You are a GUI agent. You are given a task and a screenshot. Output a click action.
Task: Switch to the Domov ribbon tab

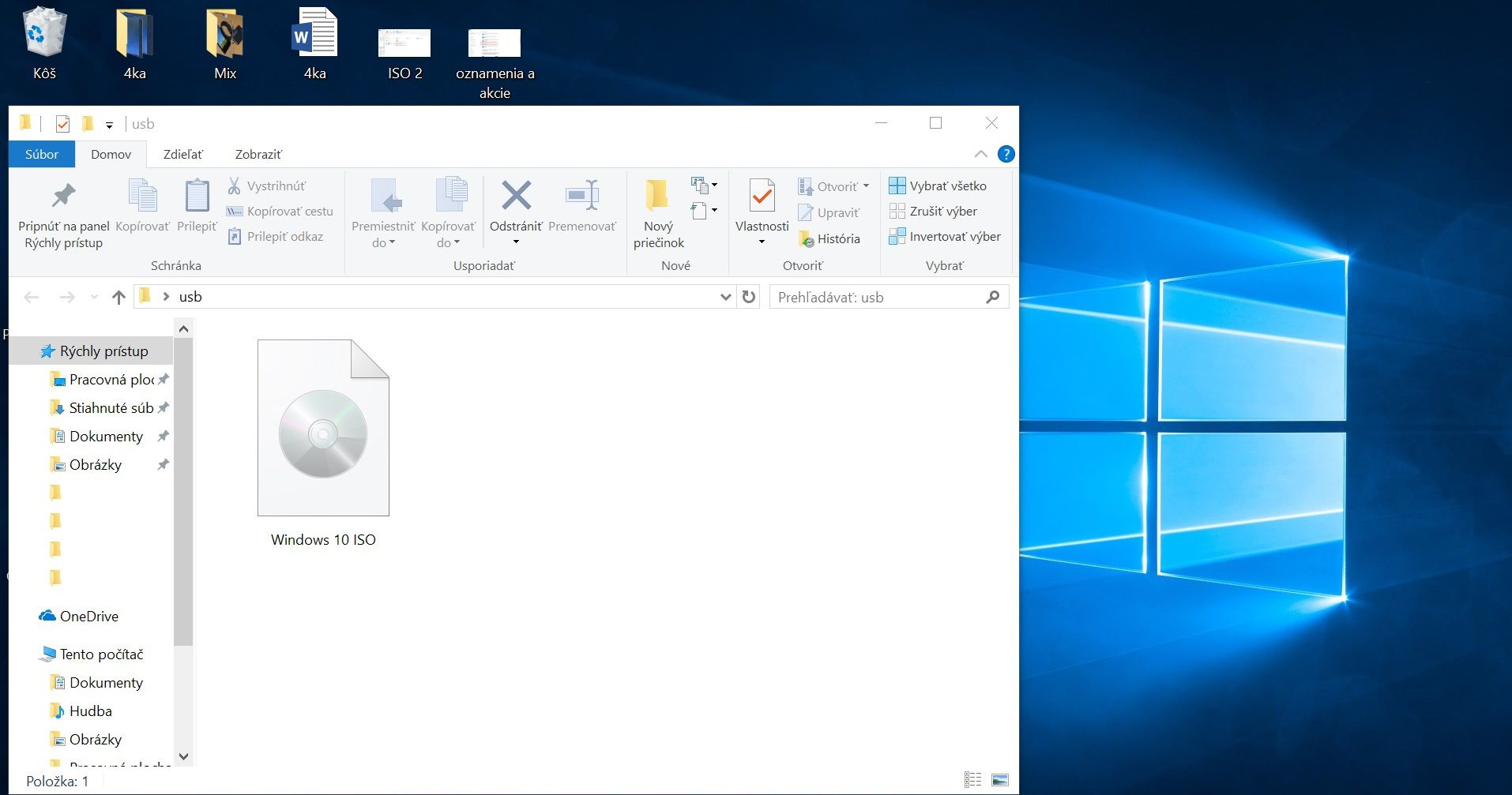pyautogui.click(x=111, y=154)
